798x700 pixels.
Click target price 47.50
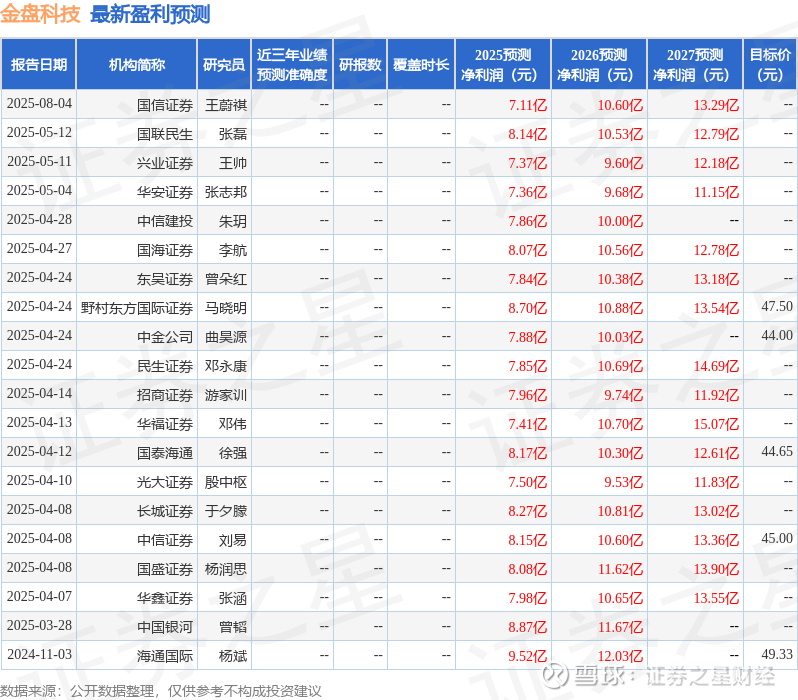pos(777,306)
